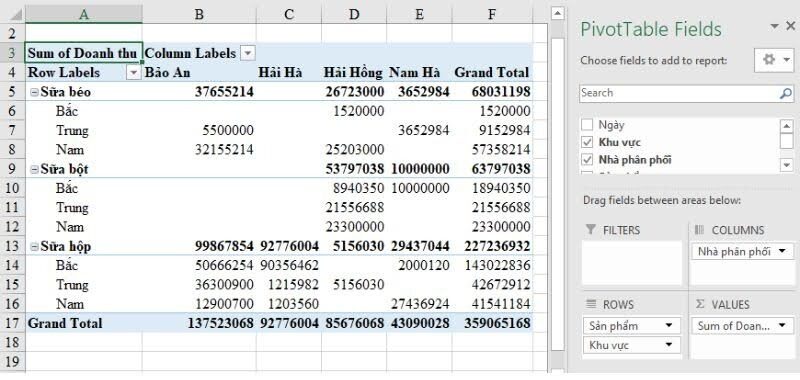This screenshot has height=380, width=800.
Task: Open the PivotTable Fields pane options arrow
Action: 774,26
